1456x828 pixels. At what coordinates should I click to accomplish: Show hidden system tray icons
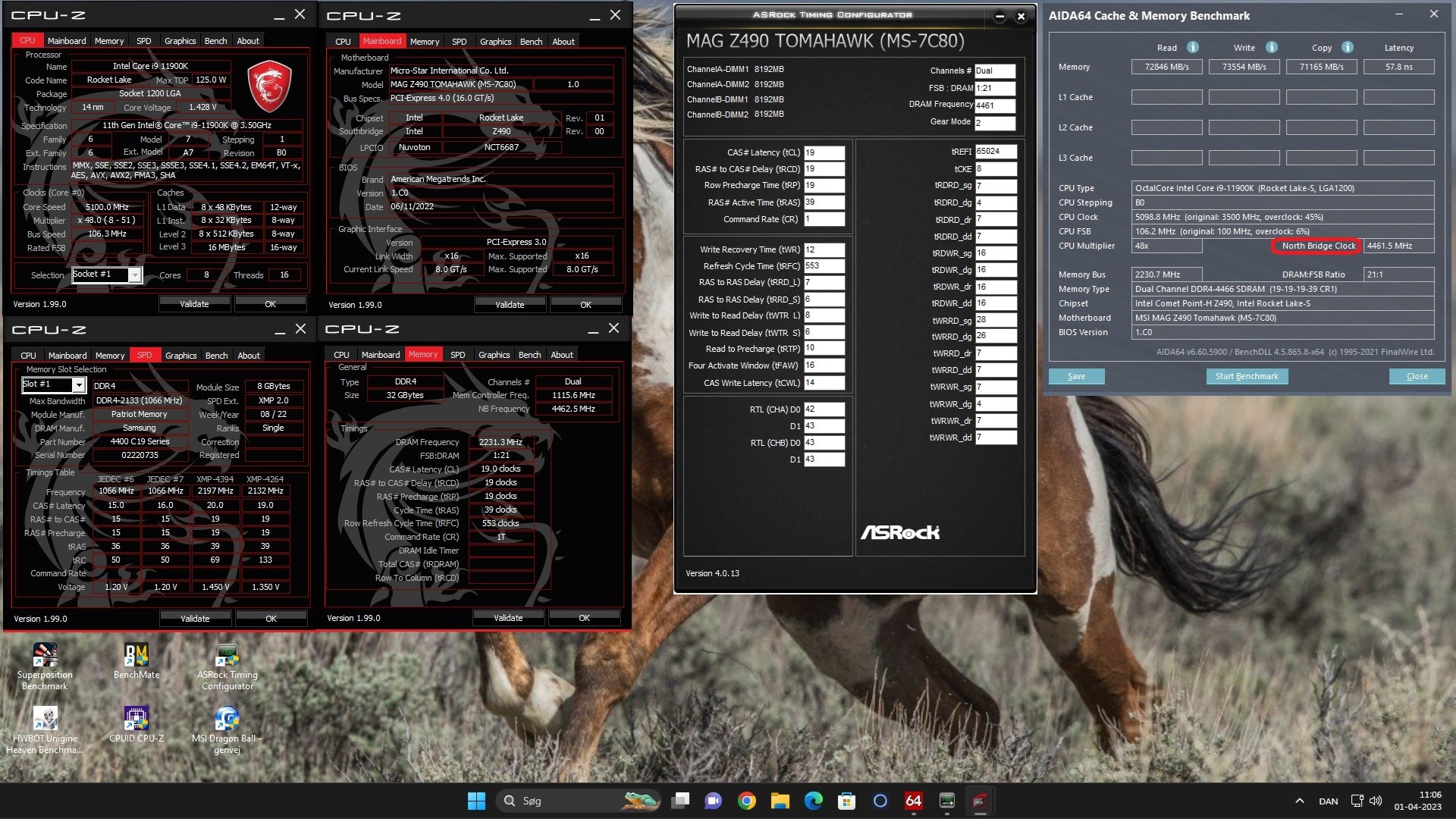click(1300, 801)
